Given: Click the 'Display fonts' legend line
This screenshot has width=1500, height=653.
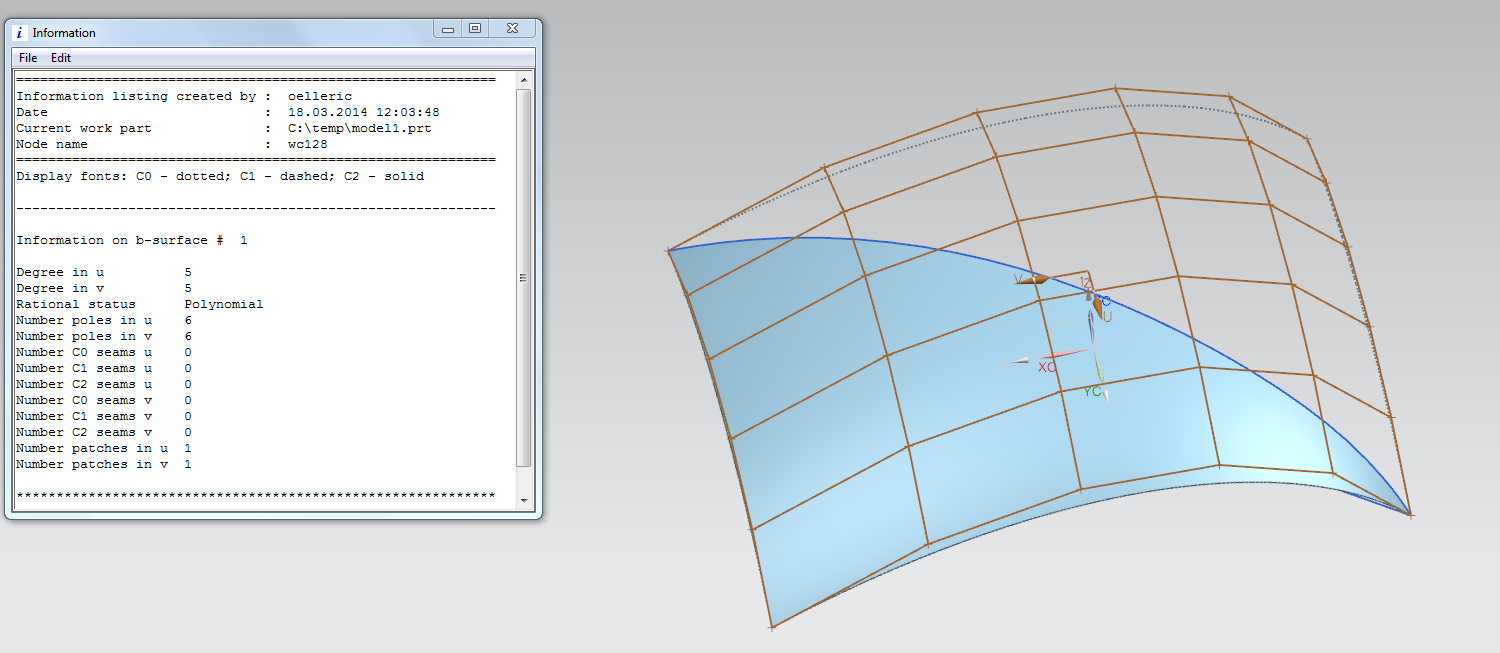Looking at the screenshot, I should (220, 176).
